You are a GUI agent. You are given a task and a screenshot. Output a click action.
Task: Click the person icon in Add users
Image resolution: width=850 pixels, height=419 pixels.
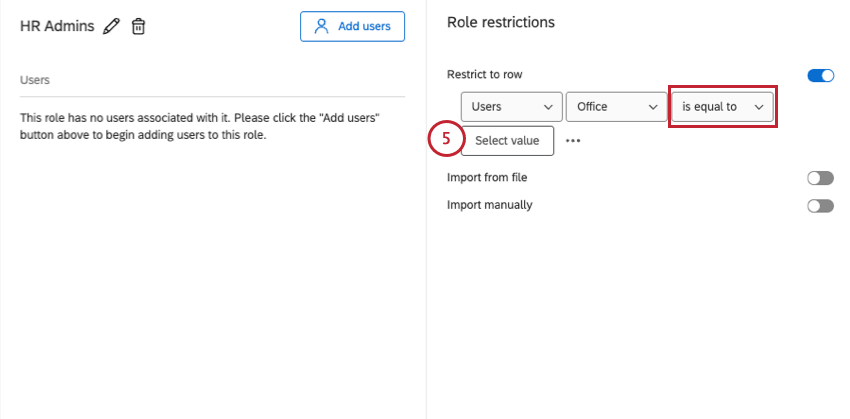[x=322, y=27]
